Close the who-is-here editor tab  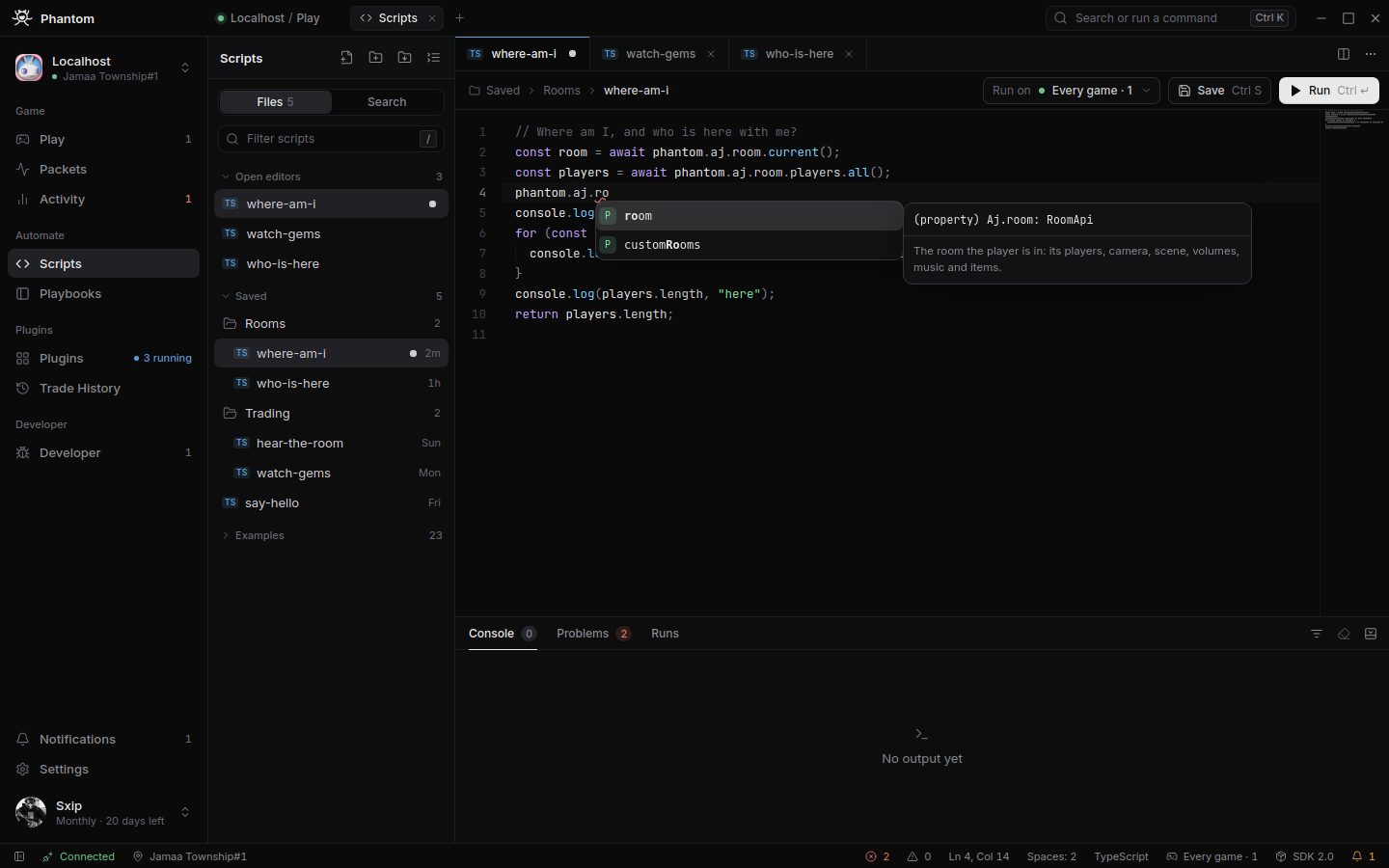tap(849, 54)
